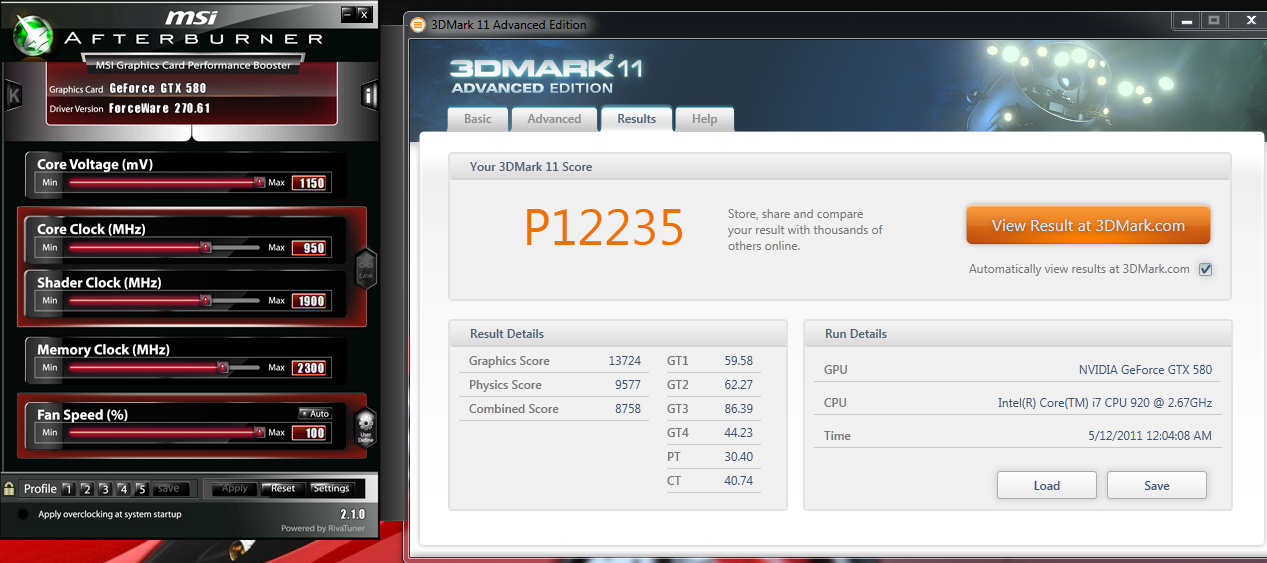The width and height of the screenshot is (1267, 563).
Task: Click the GT4 result 44.23
Action: click(738, 433)
